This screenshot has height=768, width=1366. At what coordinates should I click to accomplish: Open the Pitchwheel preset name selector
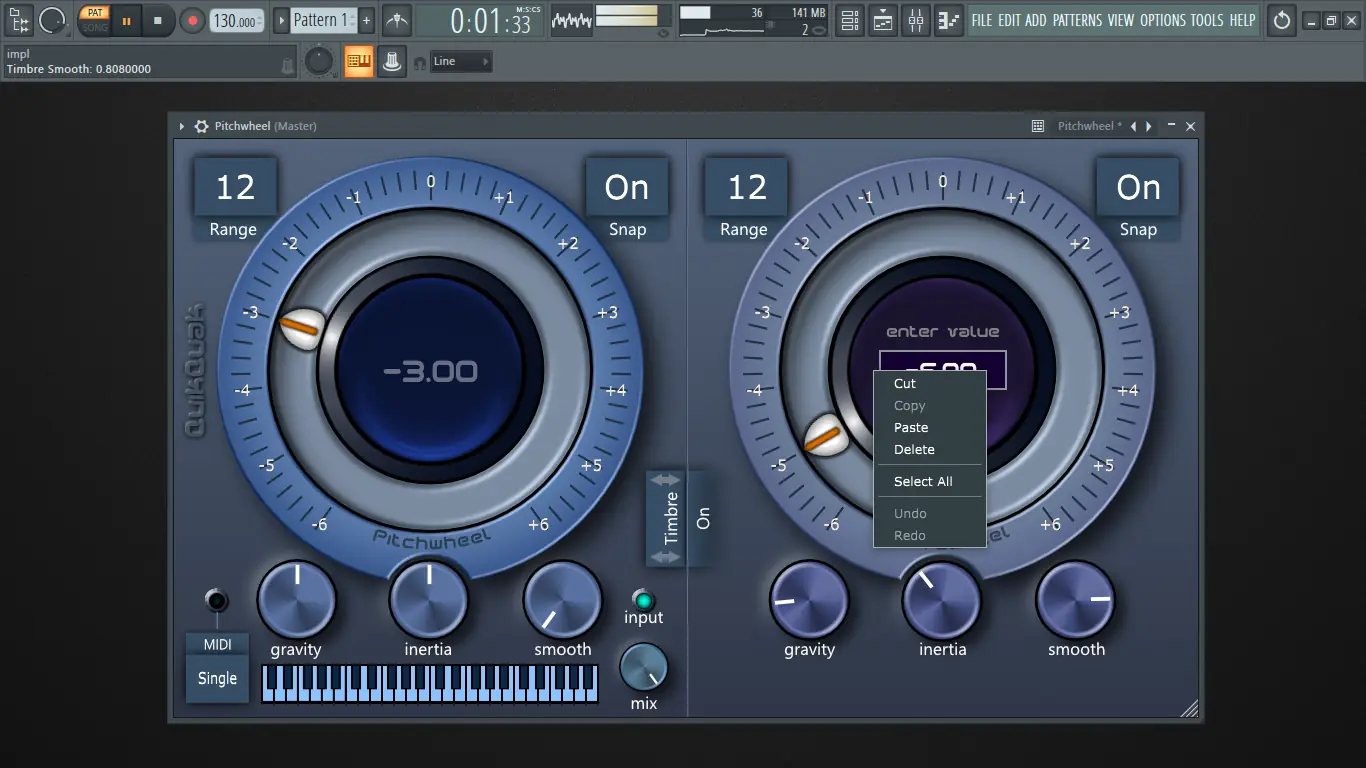[1089, 126]
